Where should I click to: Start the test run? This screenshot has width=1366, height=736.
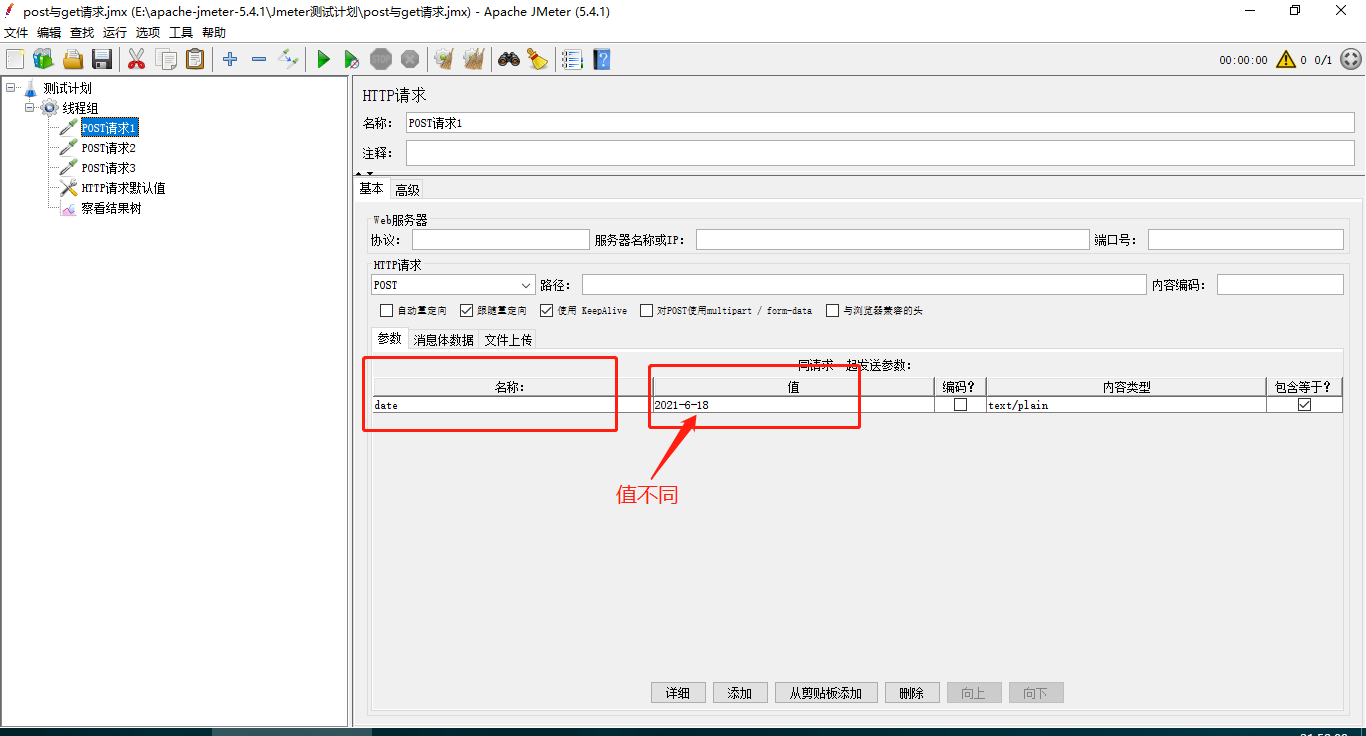[x=323, y=59]
